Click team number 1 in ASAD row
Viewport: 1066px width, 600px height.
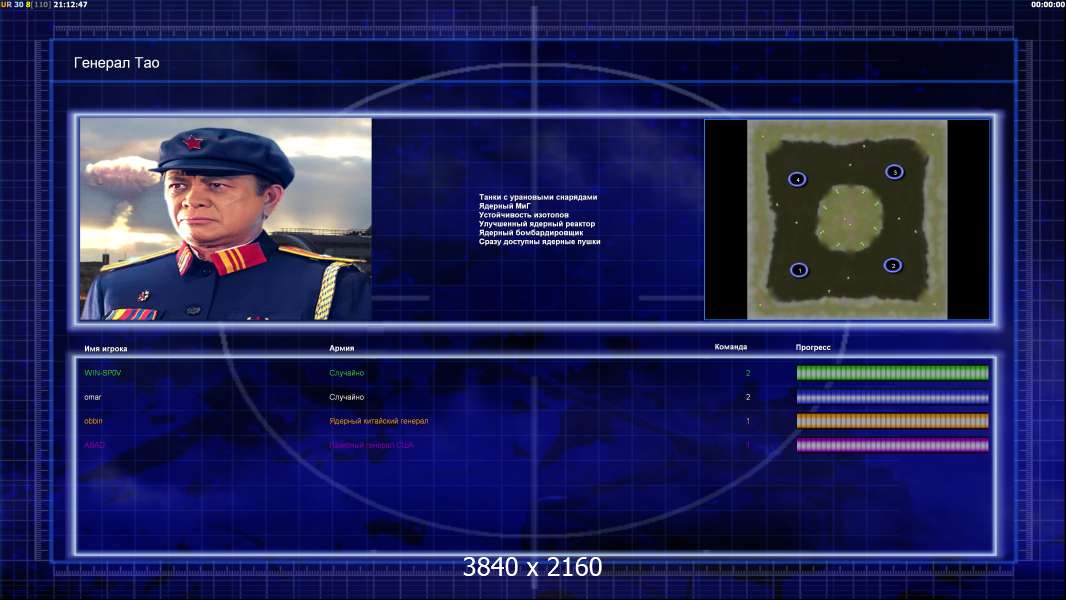tap(748, 445)
